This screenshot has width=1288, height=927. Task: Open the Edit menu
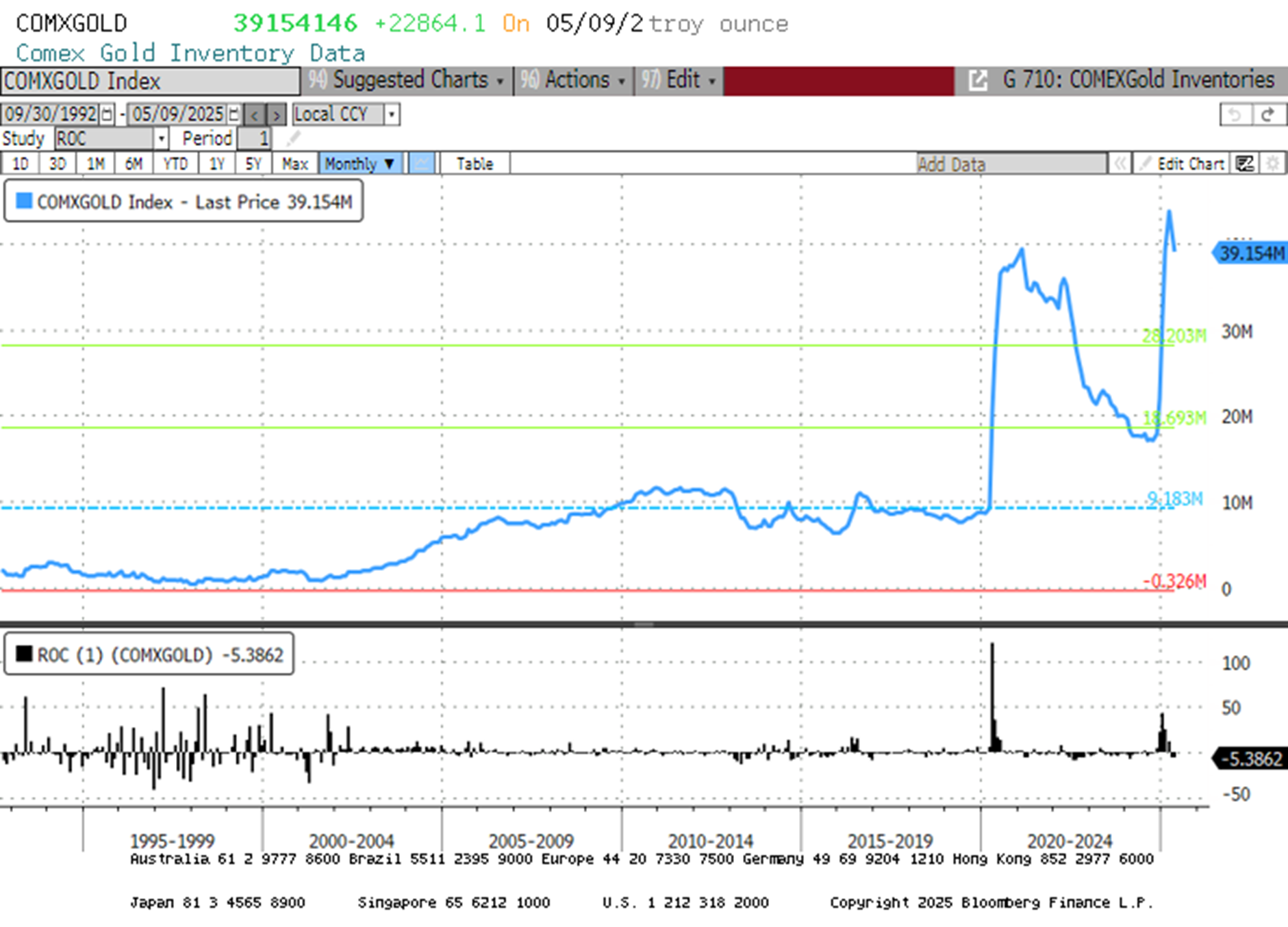(x=685, y=80)
